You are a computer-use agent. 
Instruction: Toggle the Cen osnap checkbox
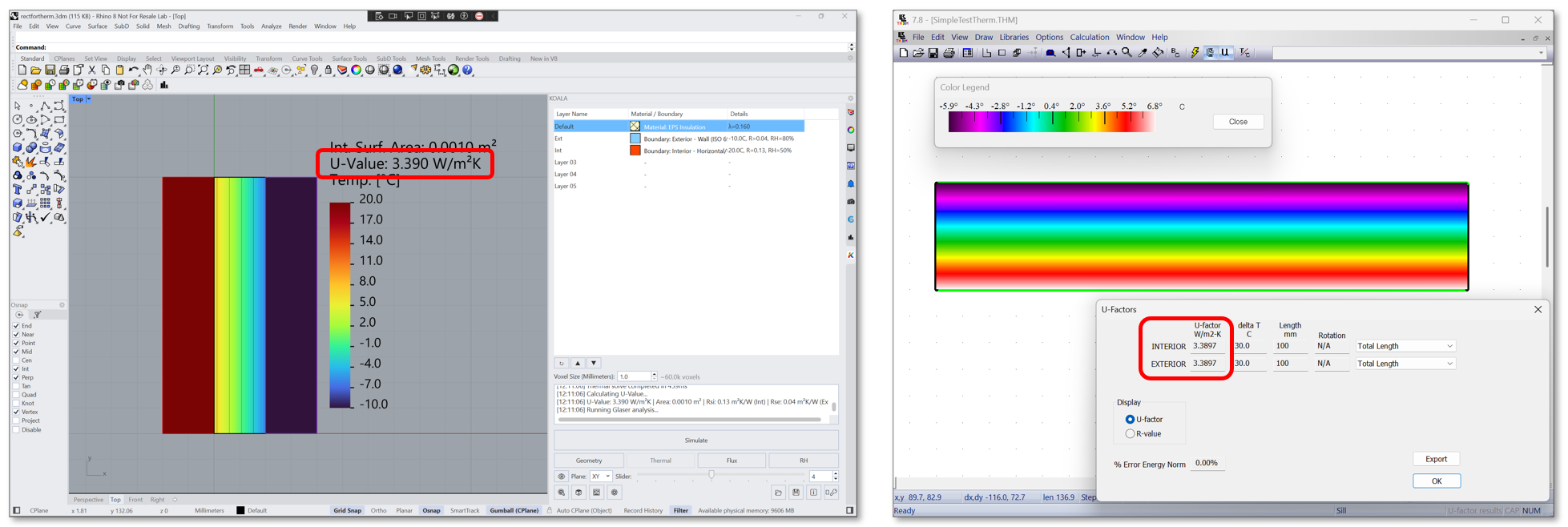(x=16, y=360)
